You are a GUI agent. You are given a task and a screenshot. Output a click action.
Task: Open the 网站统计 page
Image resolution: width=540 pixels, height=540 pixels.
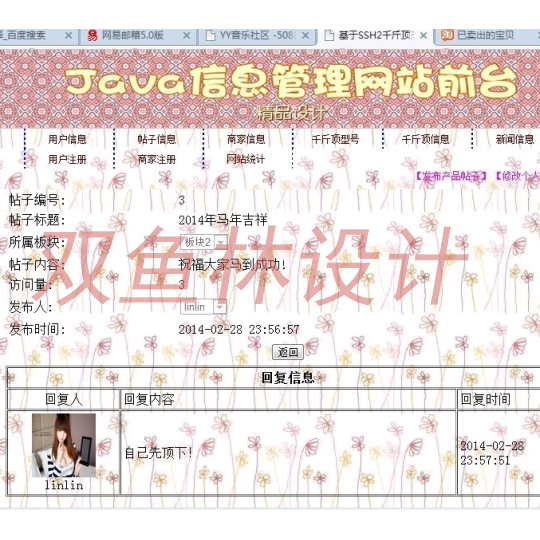(x=246, y=159)
